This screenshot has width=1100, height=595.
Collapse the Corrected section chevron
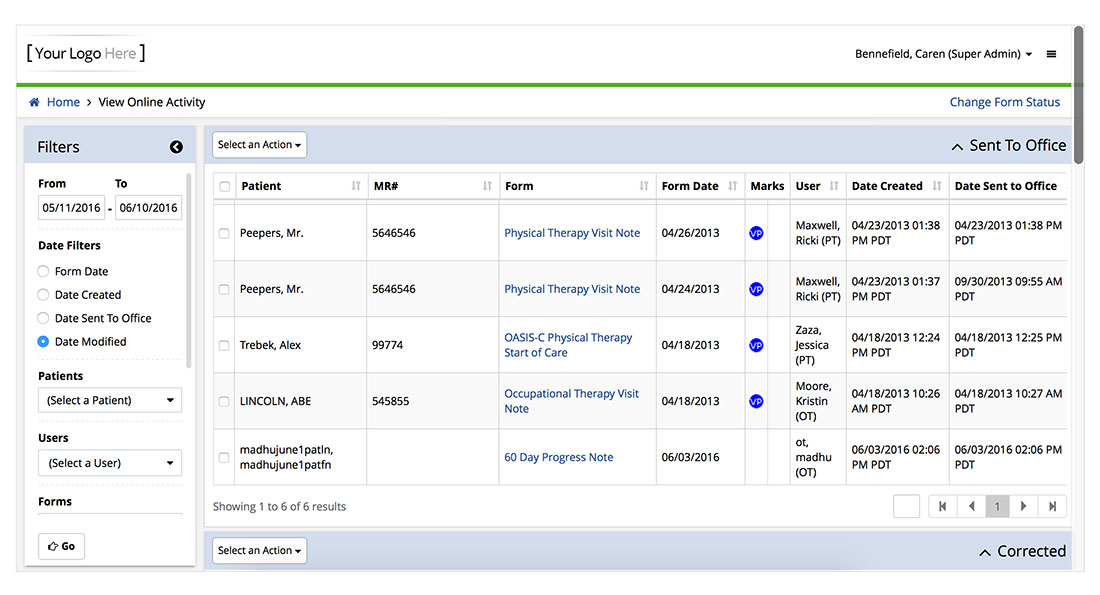985,552
